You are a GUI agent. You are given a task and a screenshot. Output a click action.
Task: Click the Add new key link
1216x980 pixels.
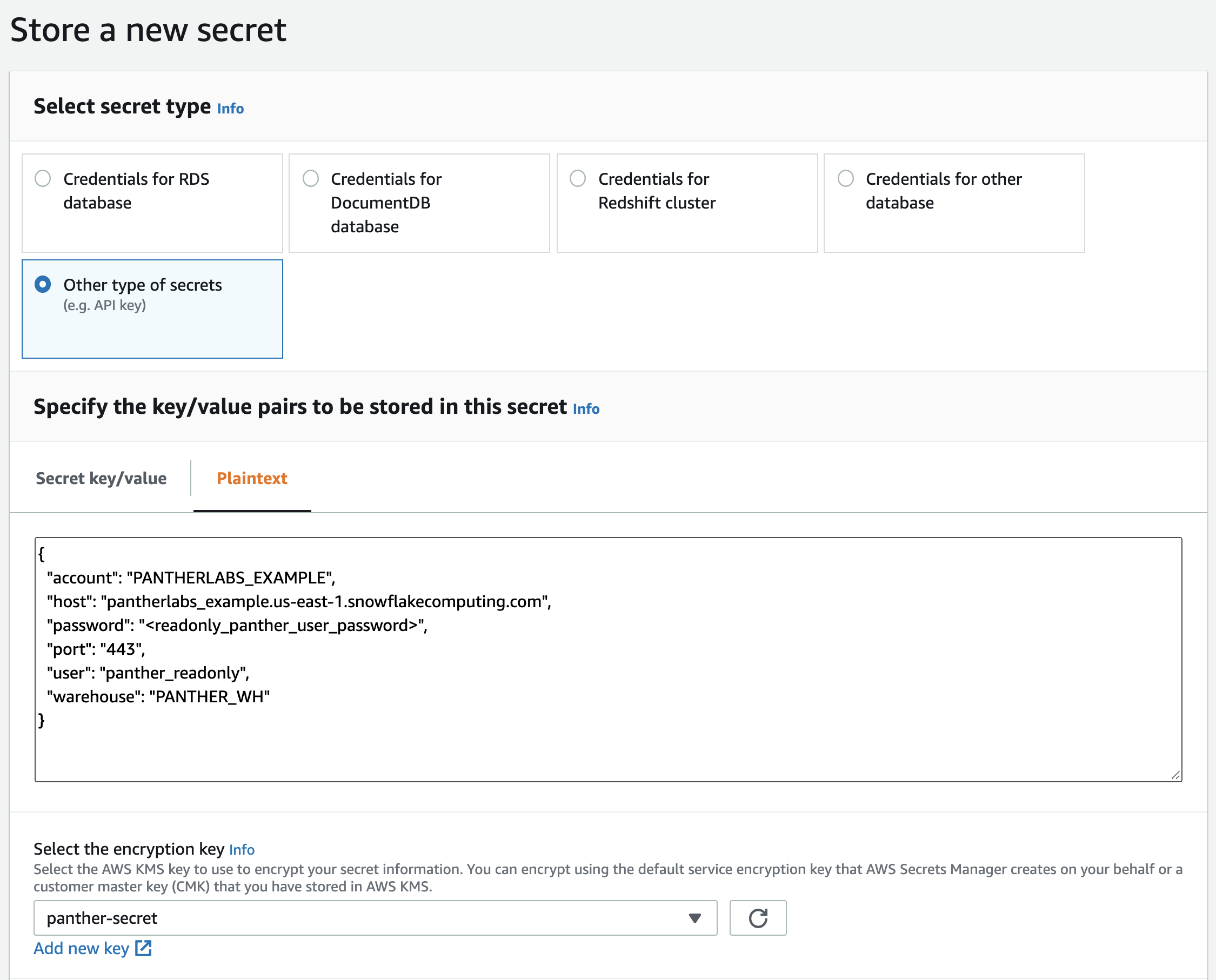tap(82, 948)
